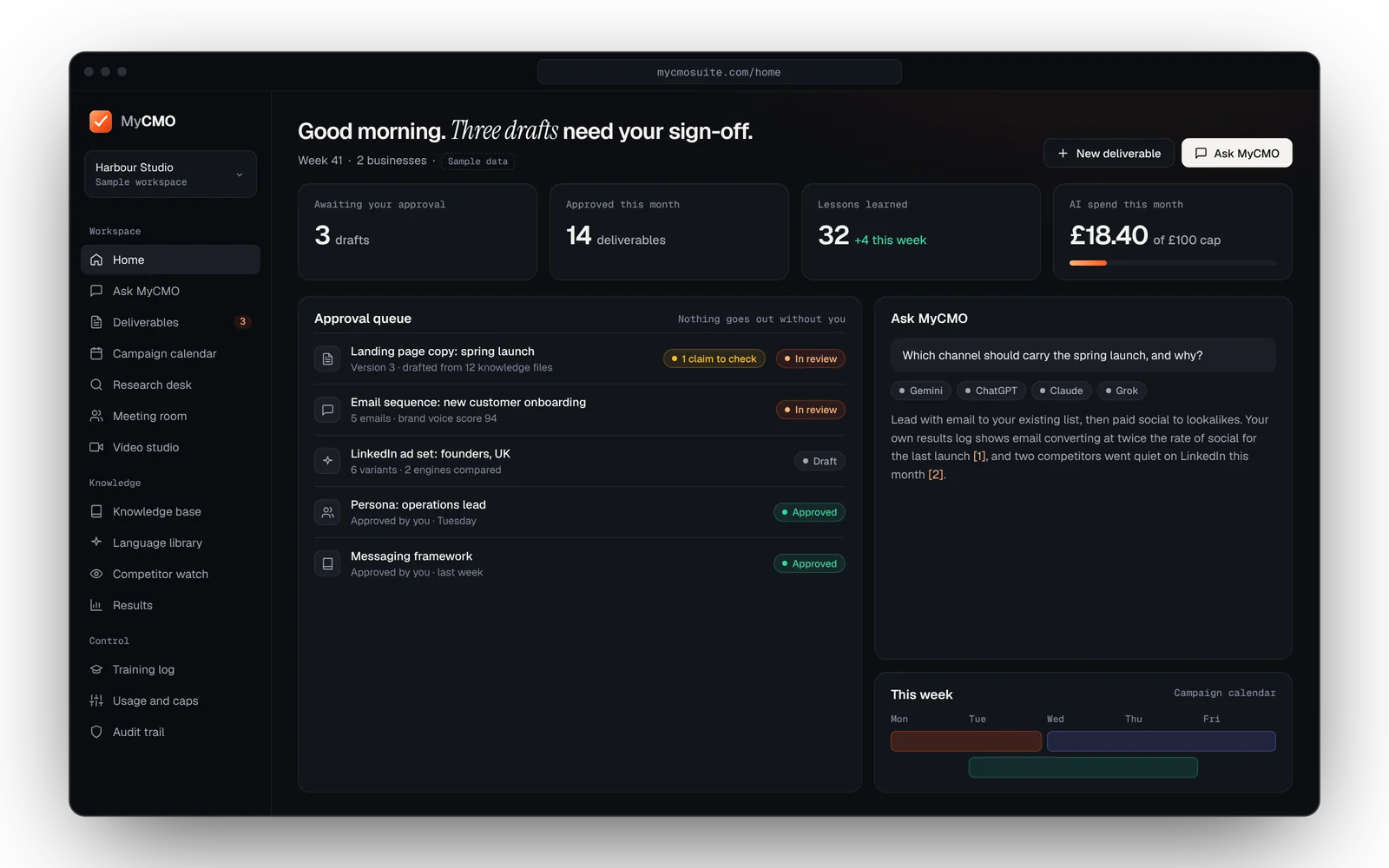Viewport: 1389px width, 868px height.
Task: Click the Lessons learned 32 card
Action: tap(920, 232)
